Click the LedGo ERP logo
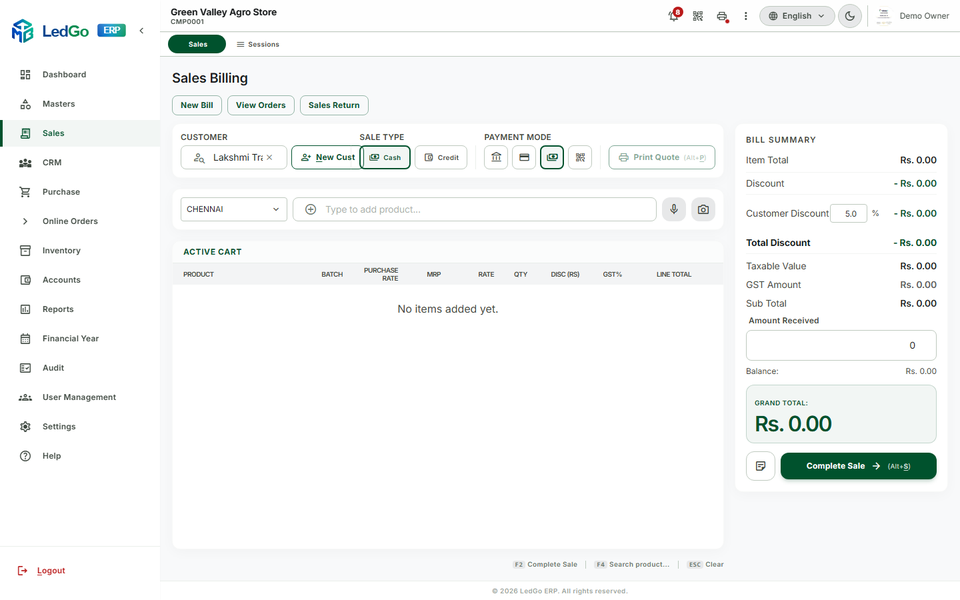The image size is (960, 600). click(x=68, y=31)
